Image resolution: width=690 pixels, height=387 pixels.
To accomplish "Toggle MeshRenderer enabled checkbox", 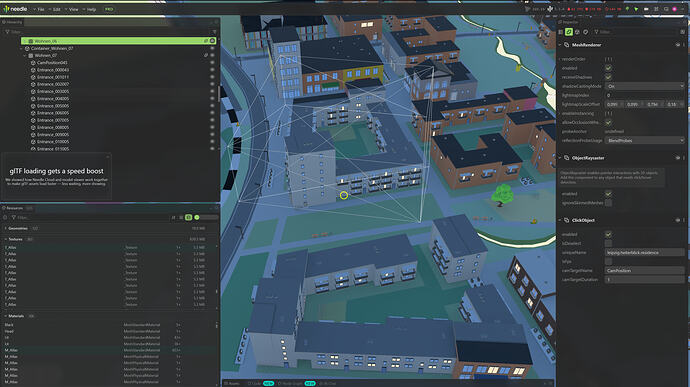I will tap(608, 68).
